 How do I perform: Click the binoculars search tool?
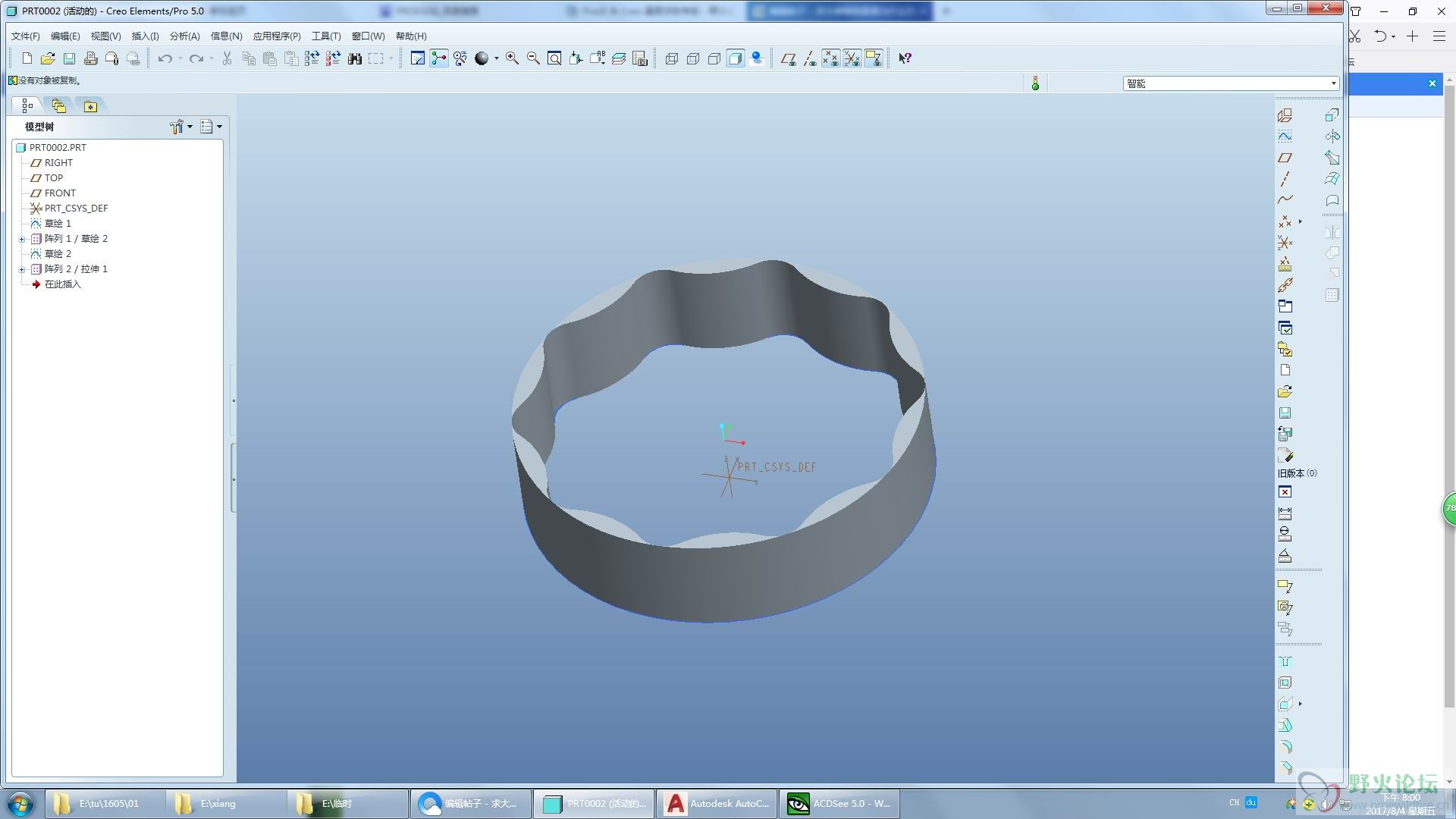coord(354,58)
